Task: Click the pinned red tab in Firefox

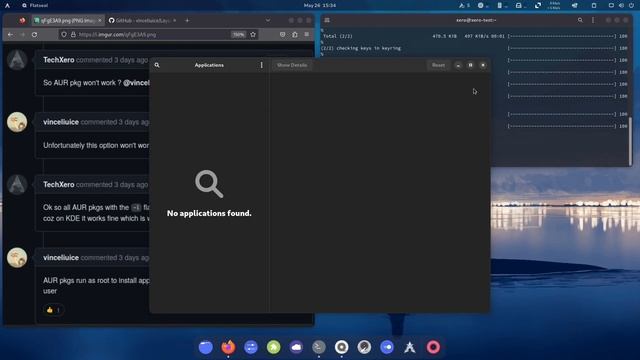Action: coord(22,20)
